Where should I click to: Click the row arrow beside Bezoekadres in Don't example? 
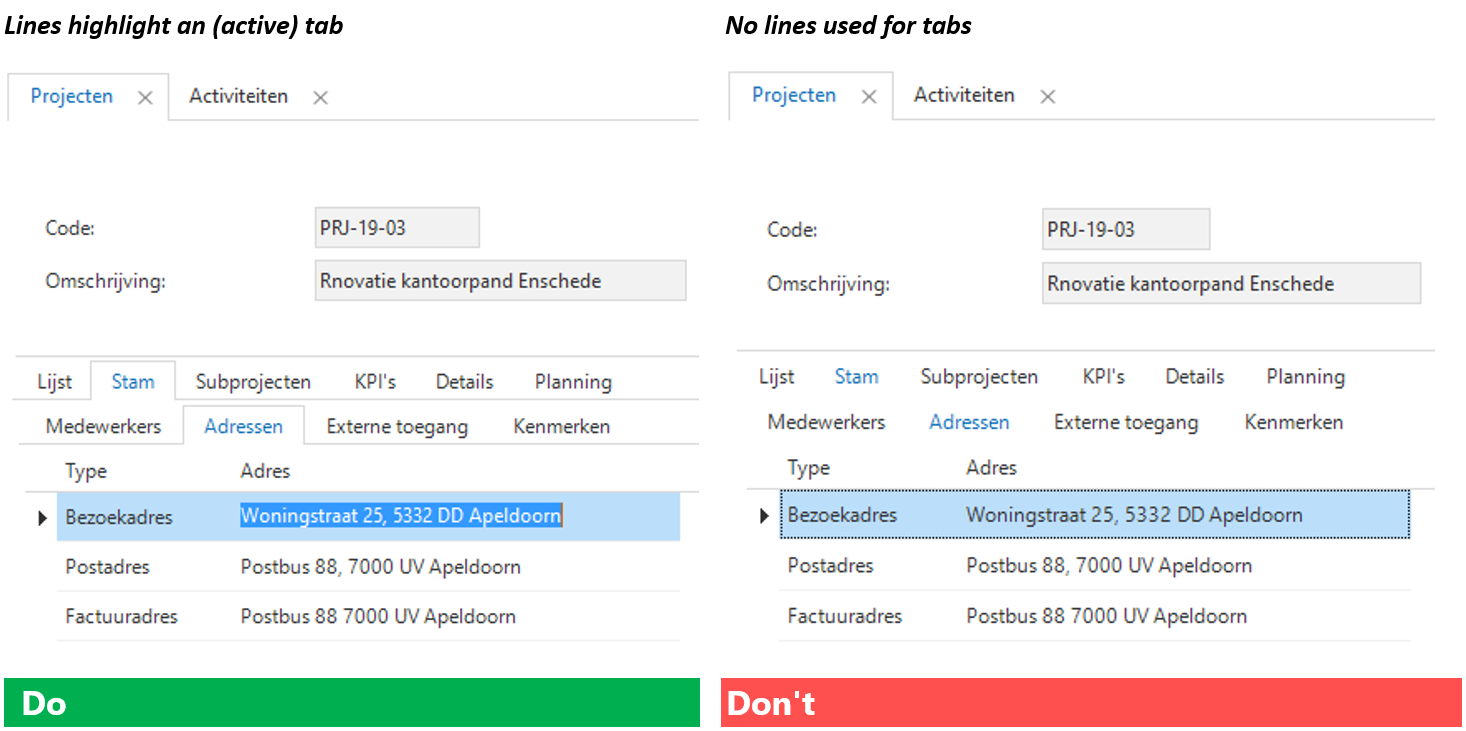coord(764,516)
